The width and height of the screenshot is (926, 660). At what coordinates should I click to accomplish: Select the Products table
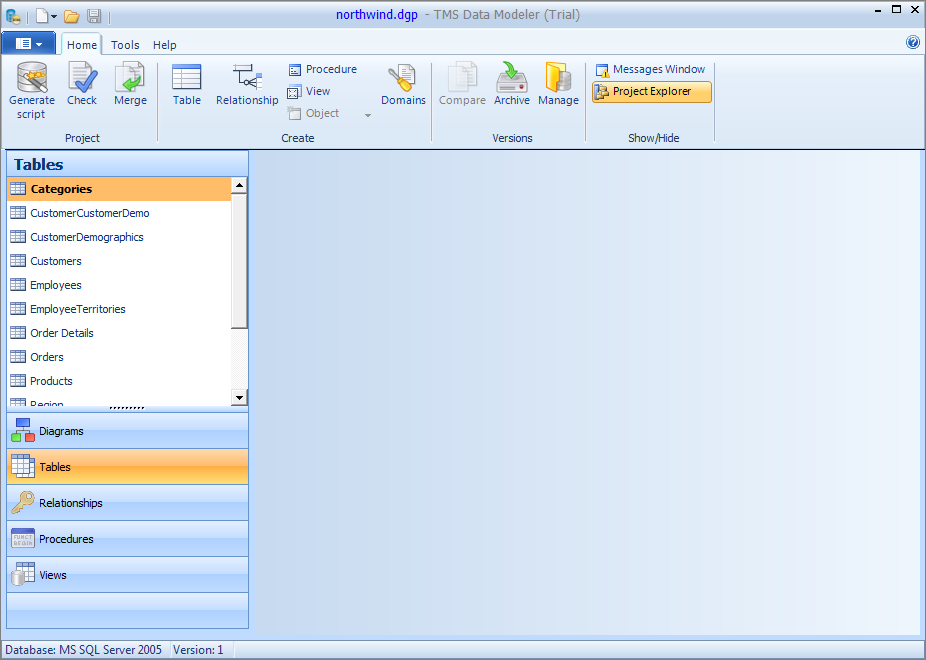(119, 381)
